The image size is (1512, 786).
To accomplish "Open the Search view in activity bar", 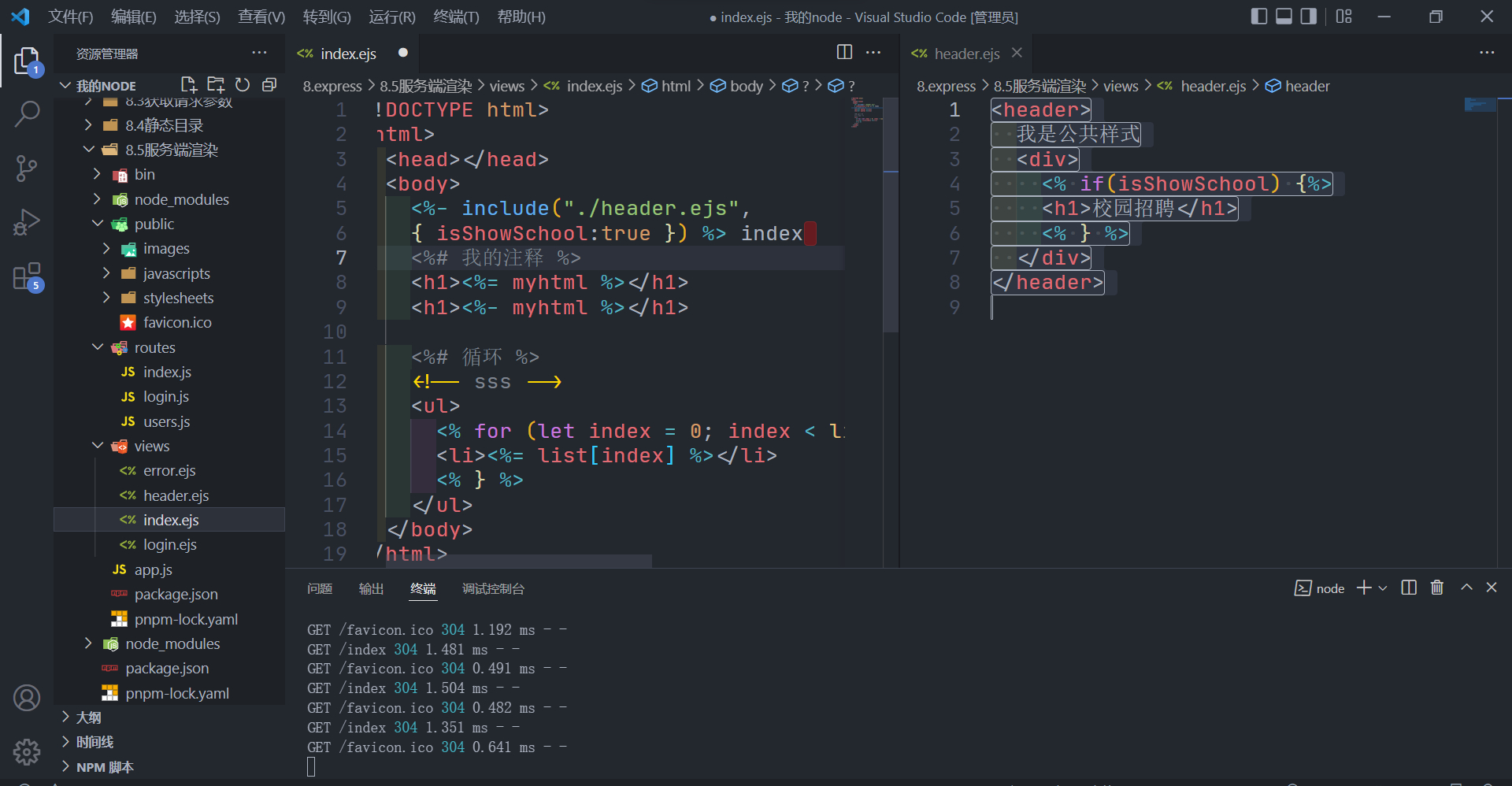I will (x=27, y=114).
